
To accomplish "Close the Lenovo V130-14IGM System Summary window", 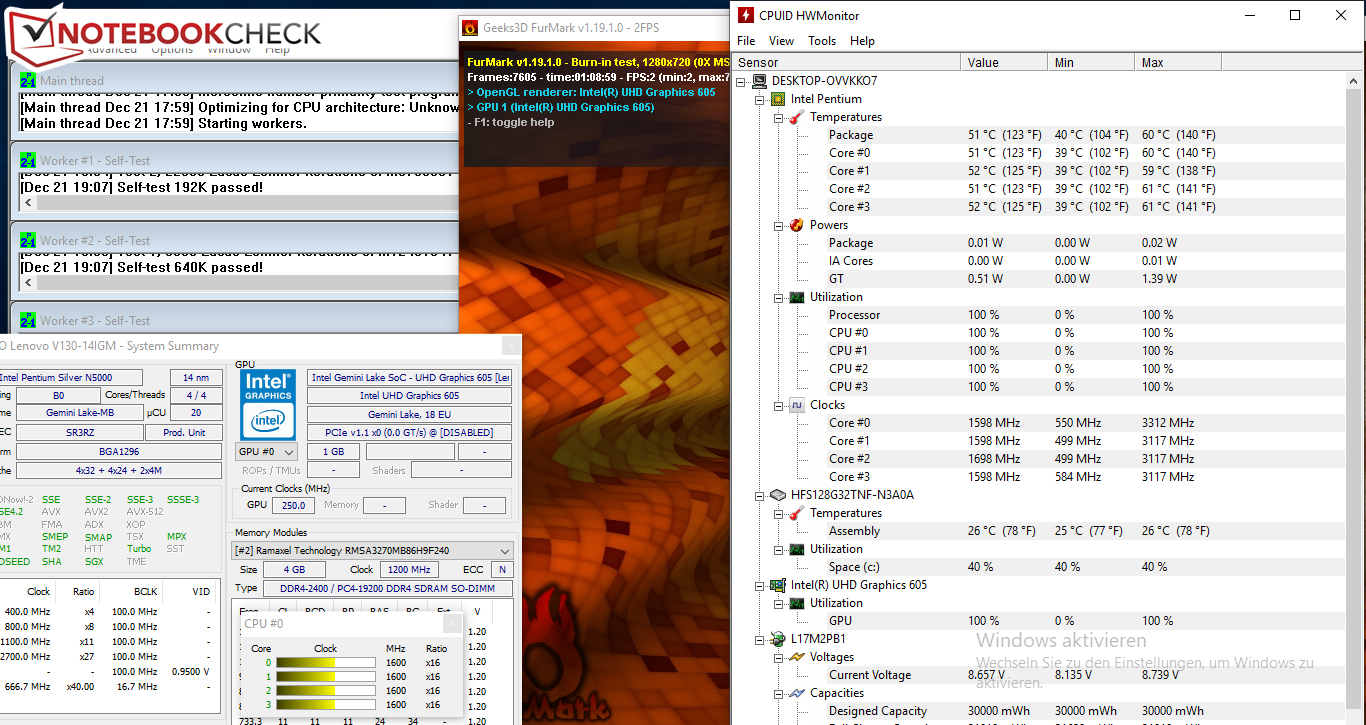I will click(x=510, y=346).
